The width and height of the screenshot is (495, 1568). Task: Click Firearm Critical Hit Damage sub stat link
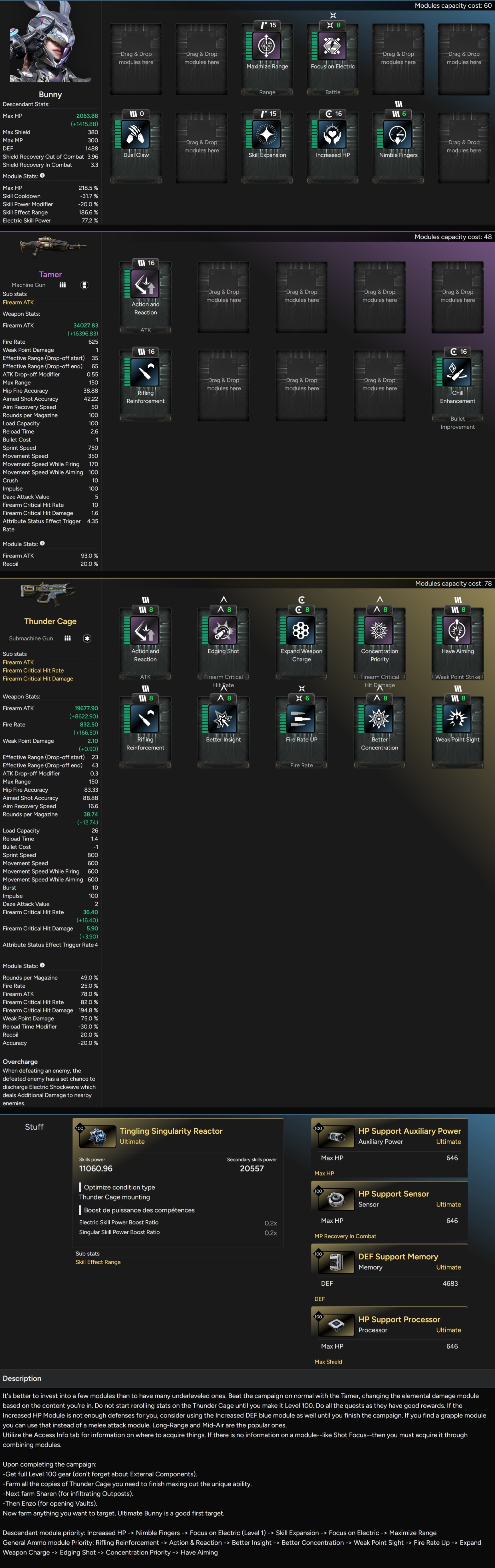point(38,679)
